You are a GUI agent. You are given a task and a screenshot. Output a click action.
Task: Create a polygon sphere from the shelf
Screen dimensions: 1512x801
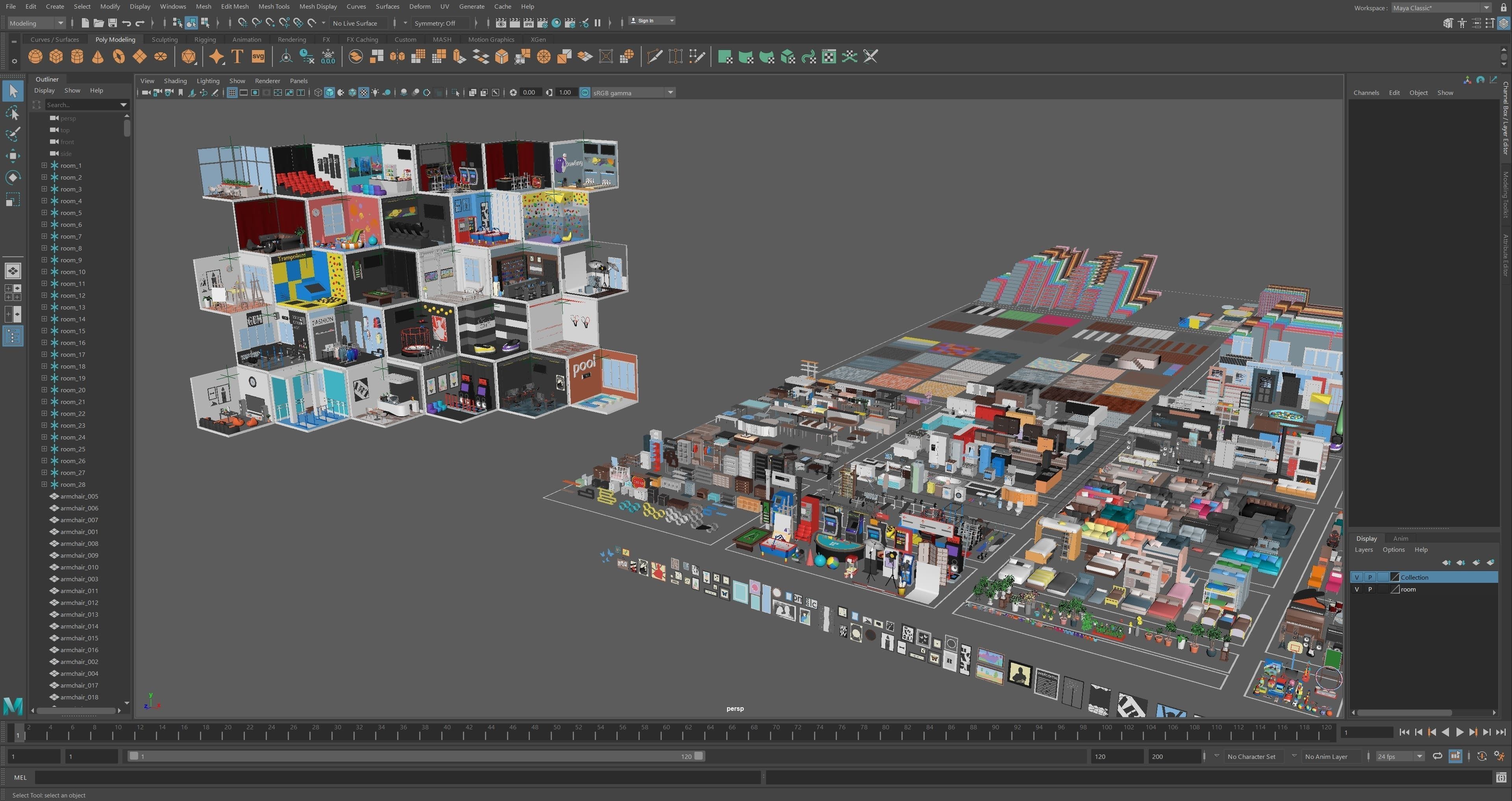[35, 56]
